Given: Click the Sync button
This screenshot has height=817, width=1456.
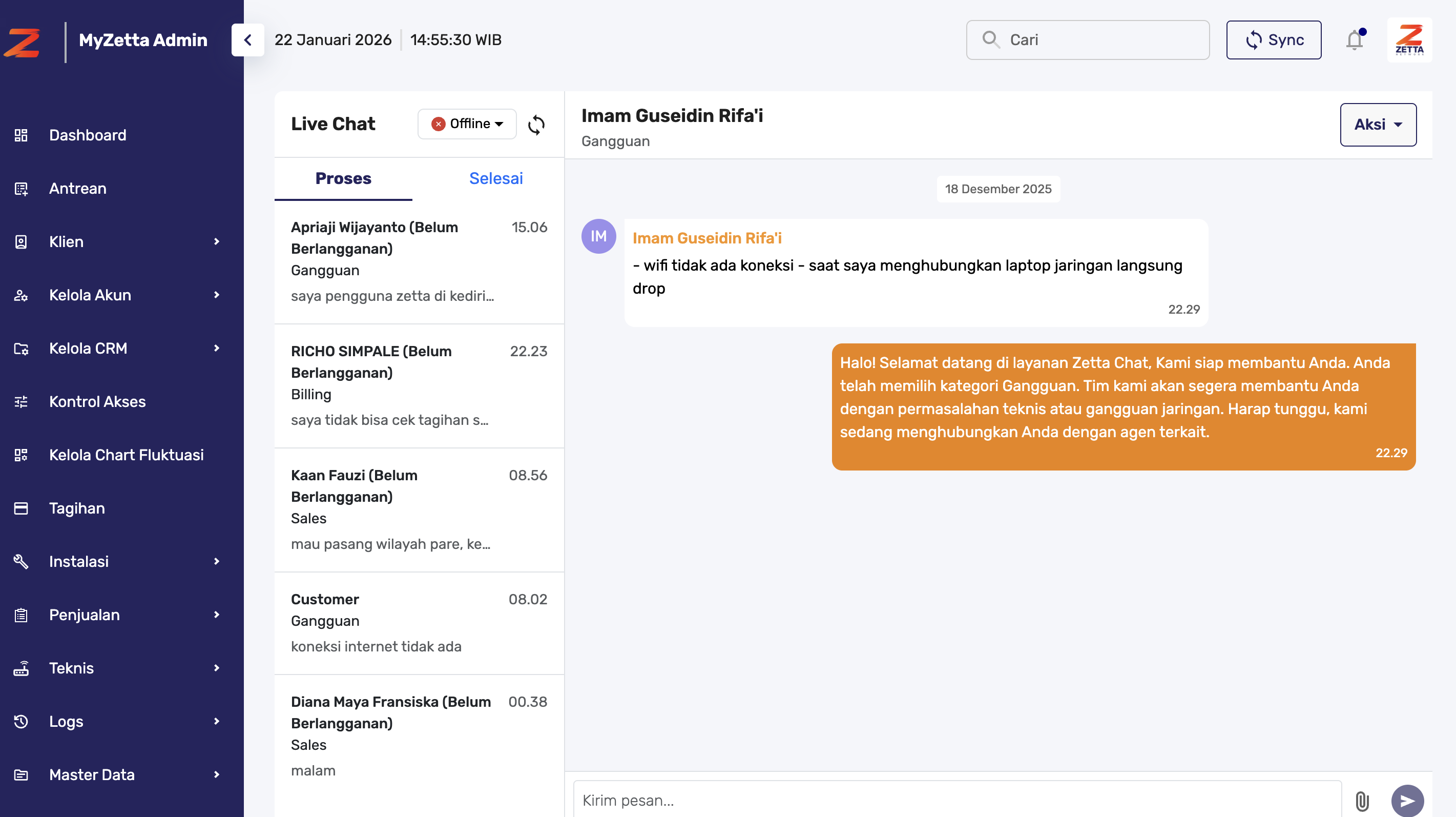Looking at the screenshot, I should pos(1274,40).
